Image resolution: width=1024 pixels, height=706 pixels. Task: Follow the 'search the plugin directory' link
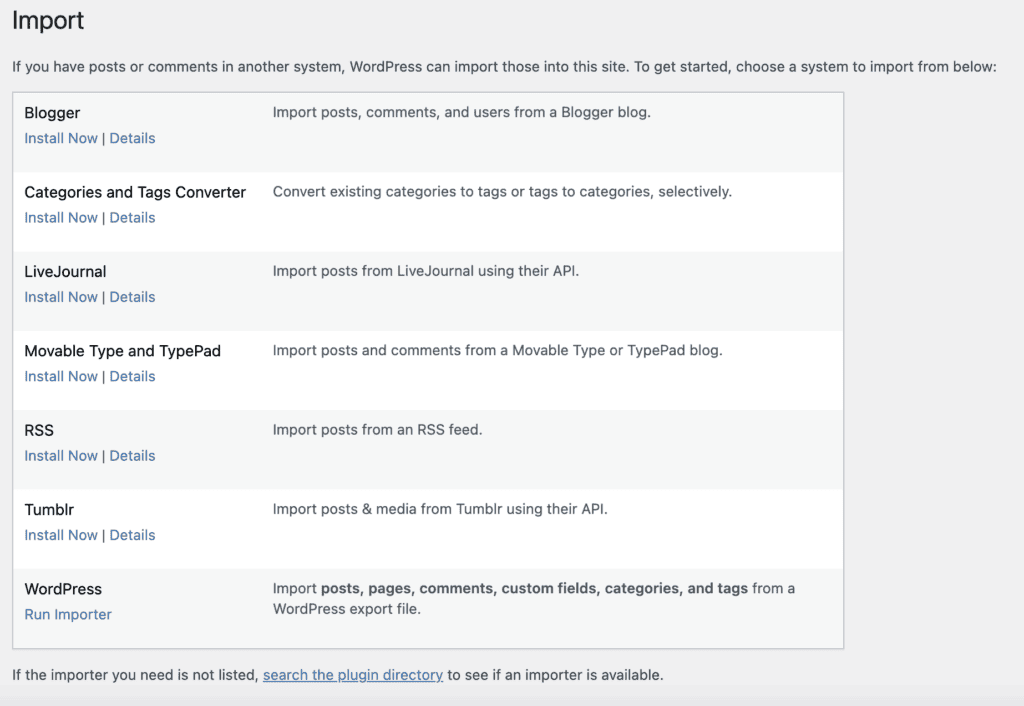click(353, 675)
